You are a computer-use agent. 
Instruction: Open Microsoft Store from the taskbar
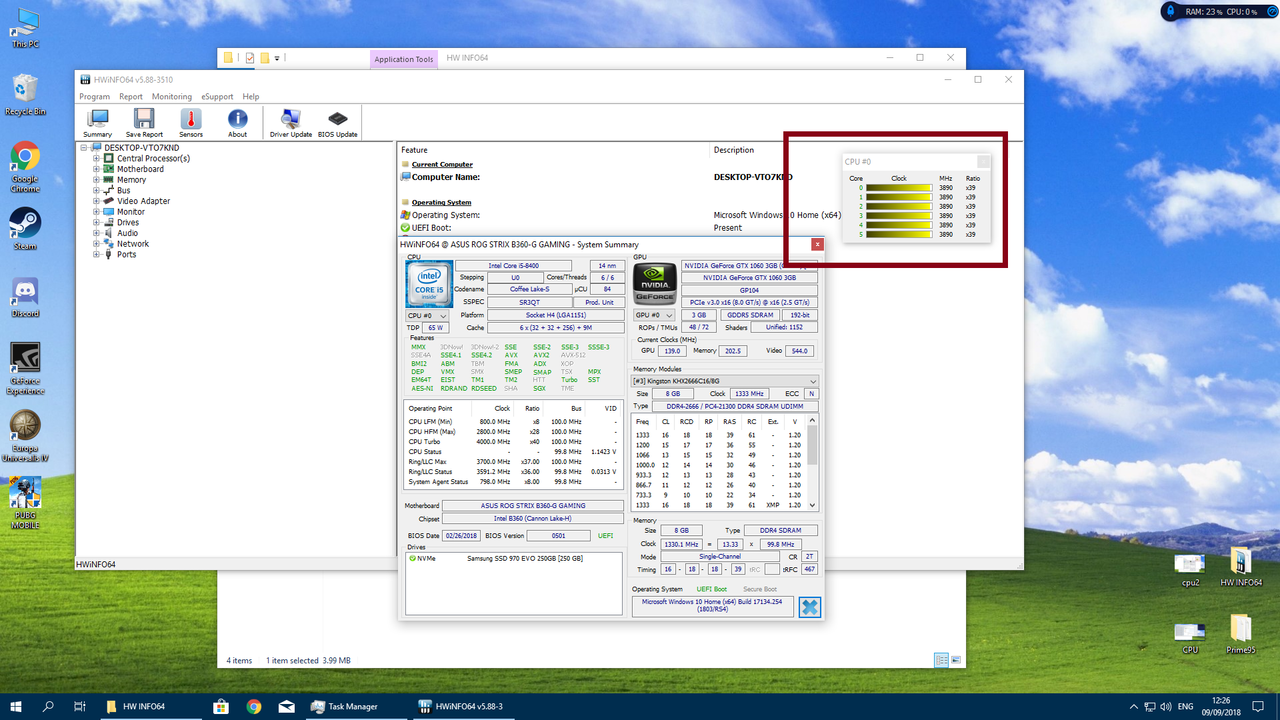click(x=221, y=706)
